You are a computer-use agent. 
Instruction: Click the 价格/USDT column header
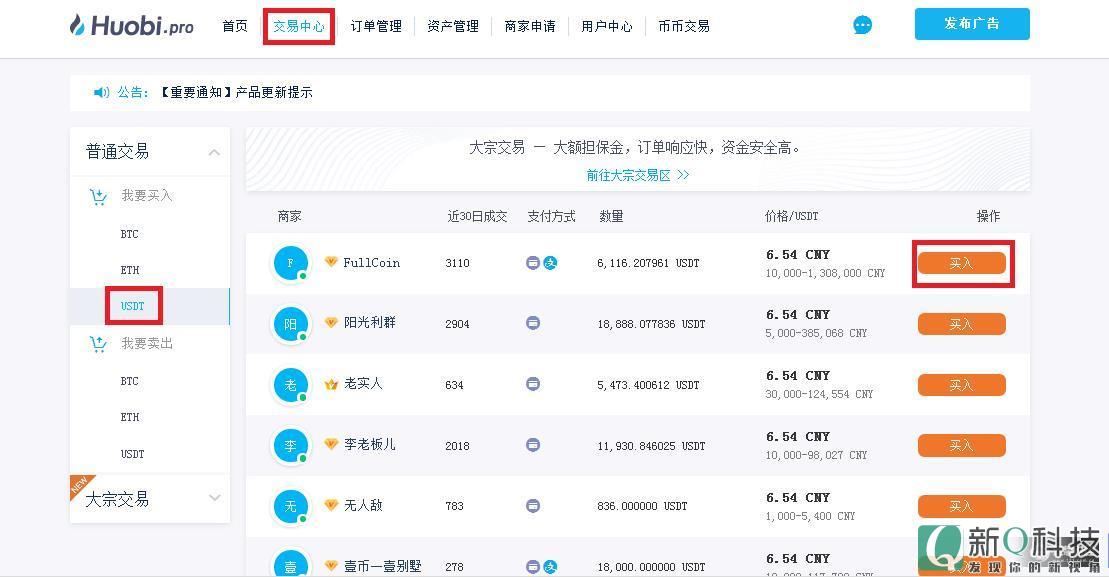[791, 216]
